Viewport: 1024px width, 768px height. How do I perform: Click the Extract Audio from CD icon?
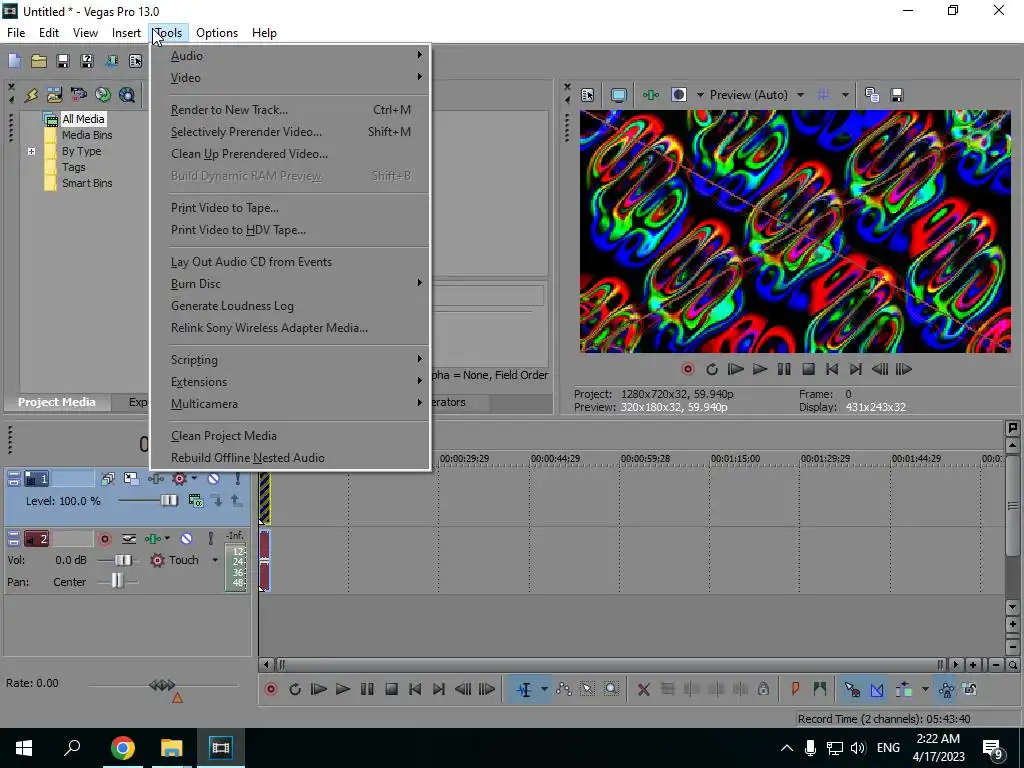coord(103,95)
